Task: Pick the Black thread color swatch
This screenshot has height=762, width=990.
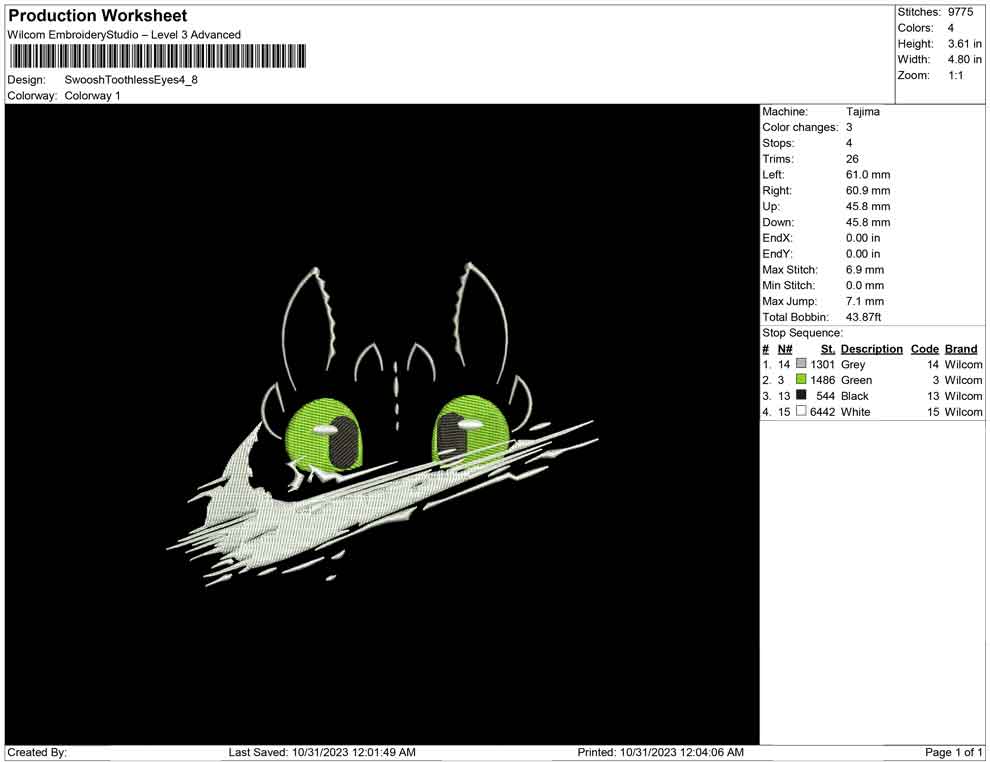Action: coord(801,396)
